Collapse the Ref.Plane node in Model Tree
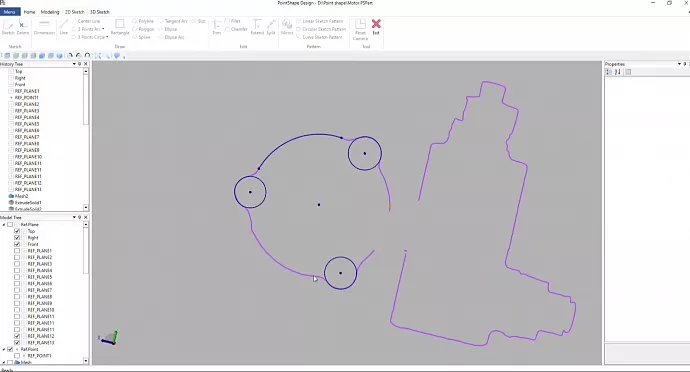Screen dimensions: 690x372 pos(4,225)
